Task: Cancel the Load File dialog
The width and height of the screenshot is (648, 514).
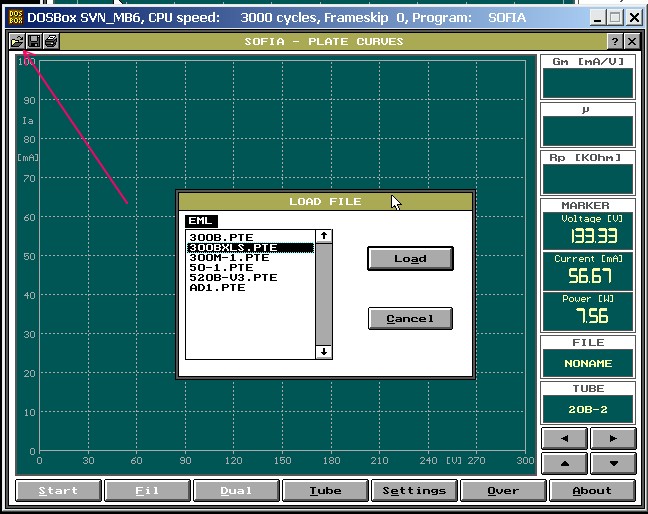Action: pos(410,318)
